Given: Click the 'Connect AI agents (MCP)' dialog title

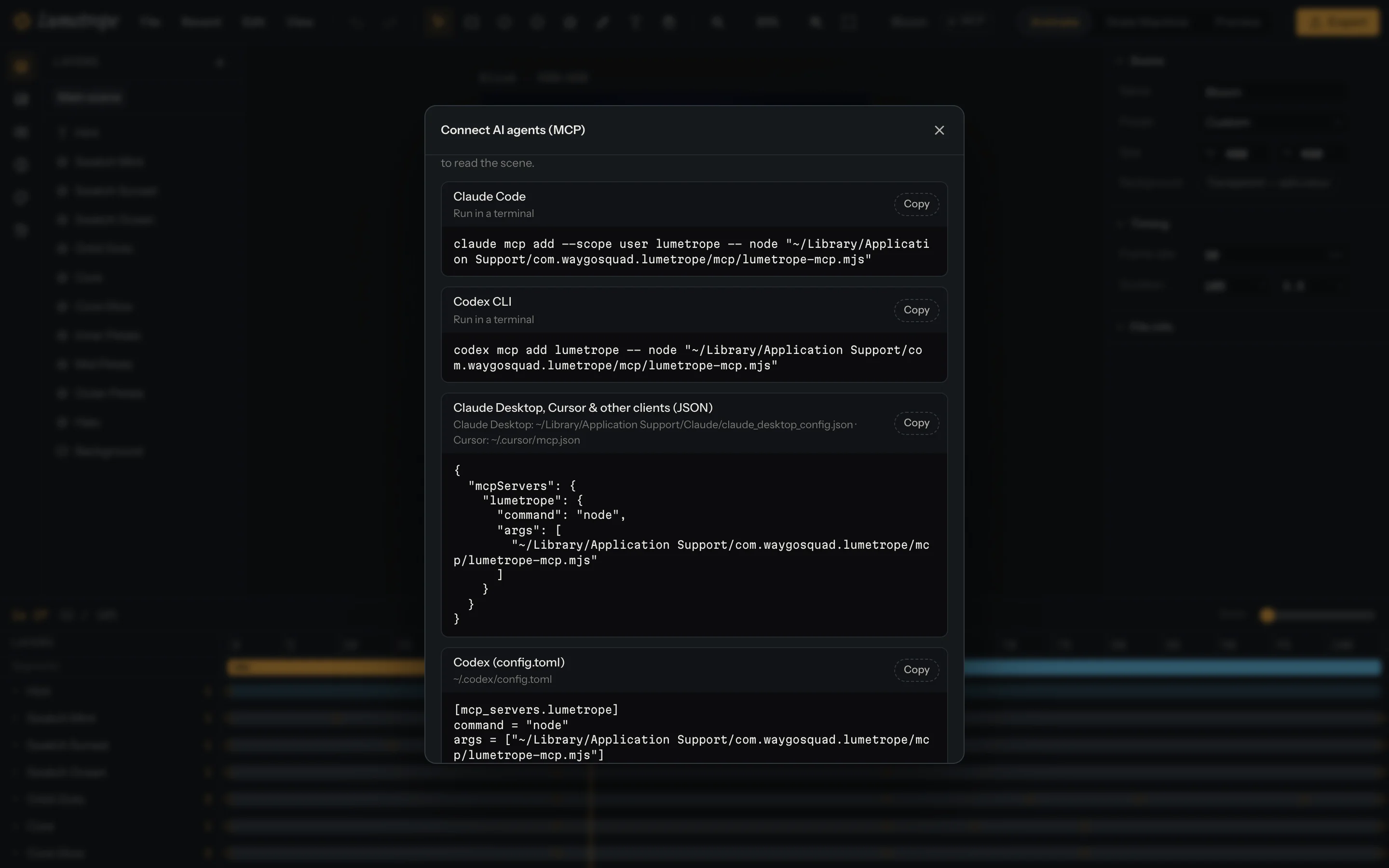Looking at the screenshot, I should (x=513, y=130).
